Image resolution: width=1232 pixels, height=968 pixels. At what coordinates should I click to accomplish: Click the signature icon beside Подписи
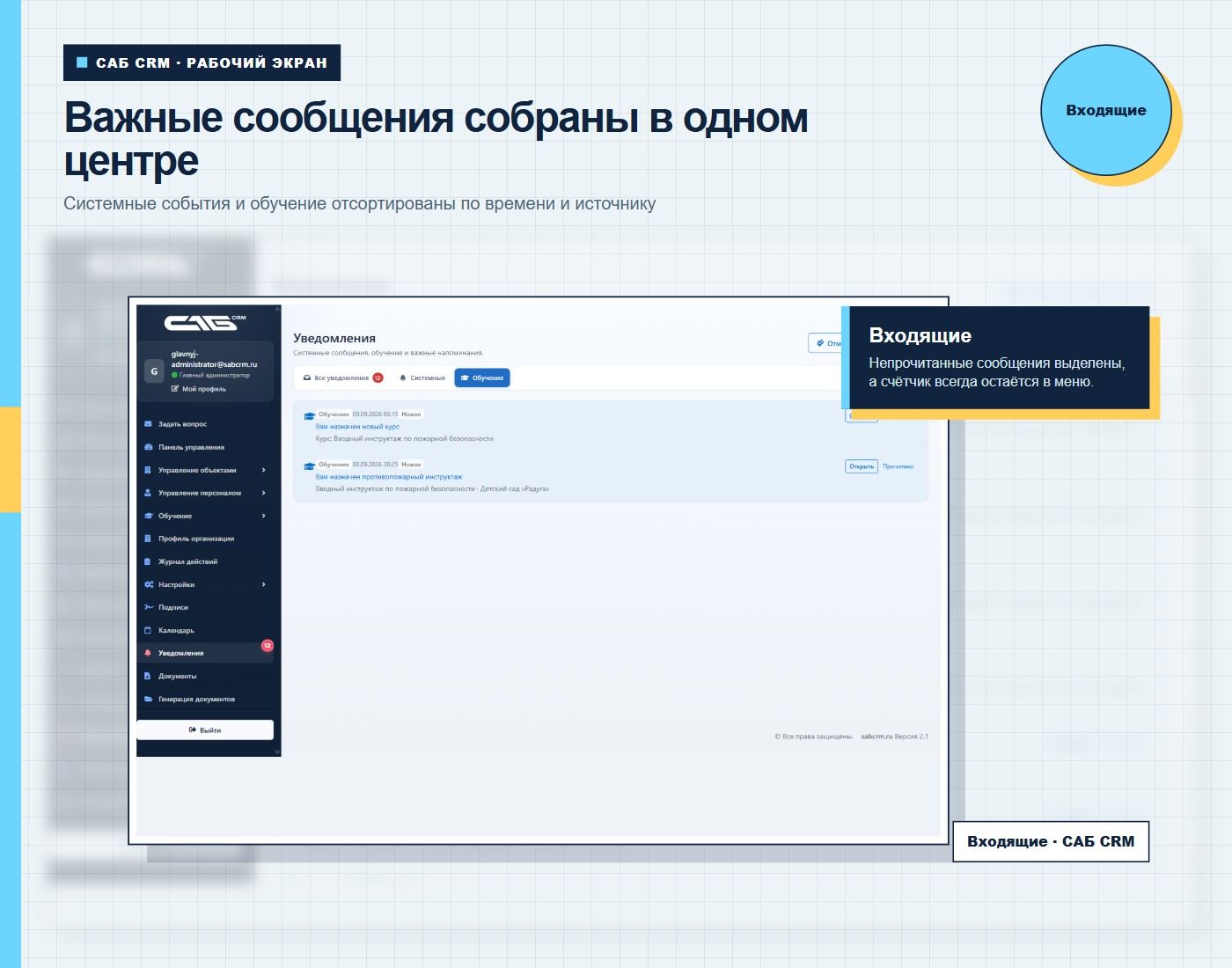click(149, 607)
